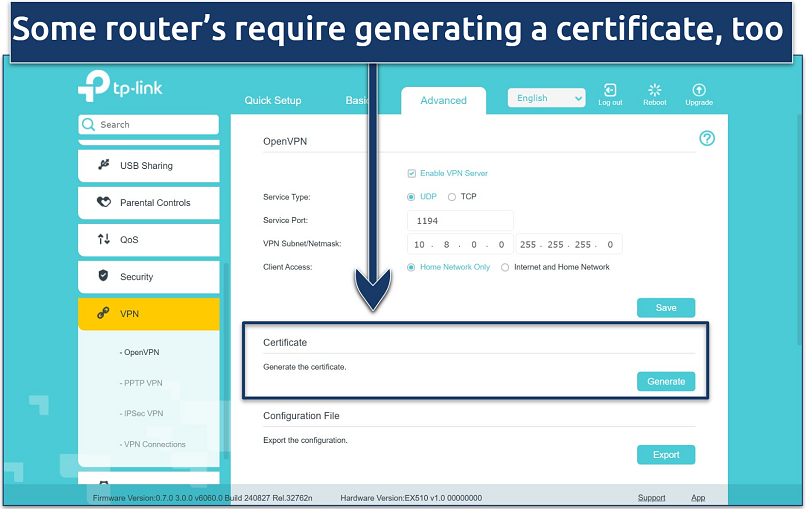Select TCP service type

tap(452, 197)
